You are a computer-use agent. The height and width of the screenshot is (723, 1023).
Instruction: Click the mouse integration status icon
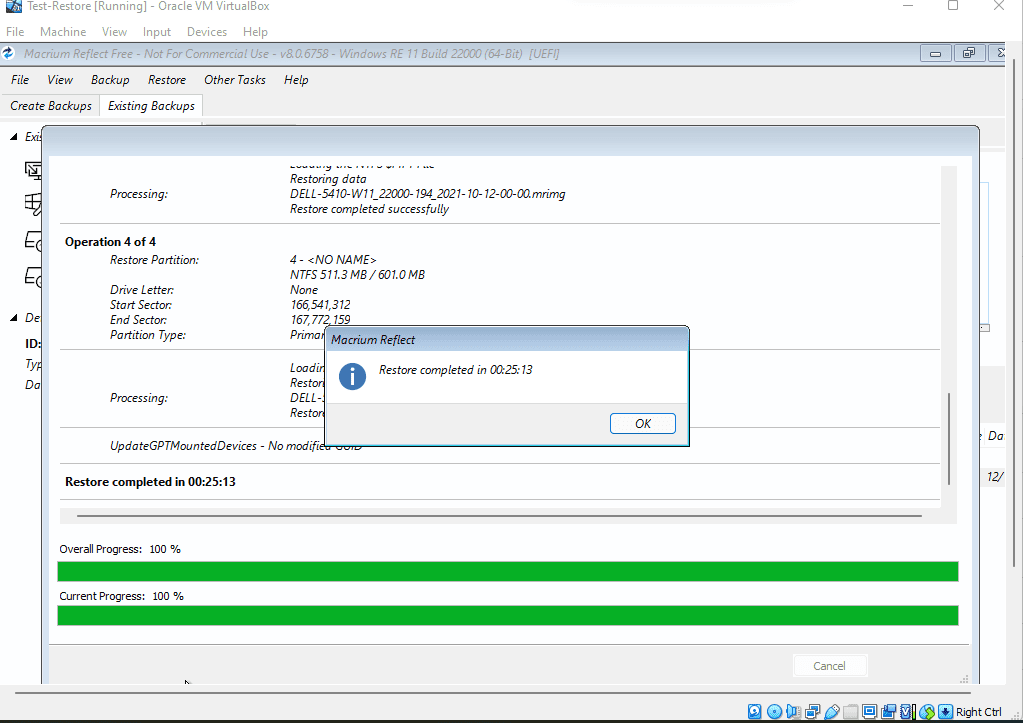pyautogui.click(x=927, y=712)
